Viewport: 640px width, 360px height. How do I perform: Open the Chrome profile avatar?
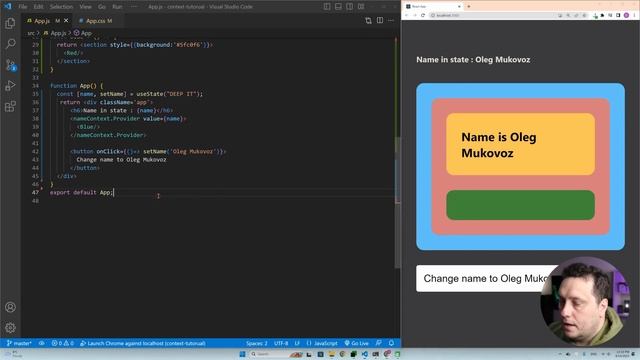(x=626, y=15)
